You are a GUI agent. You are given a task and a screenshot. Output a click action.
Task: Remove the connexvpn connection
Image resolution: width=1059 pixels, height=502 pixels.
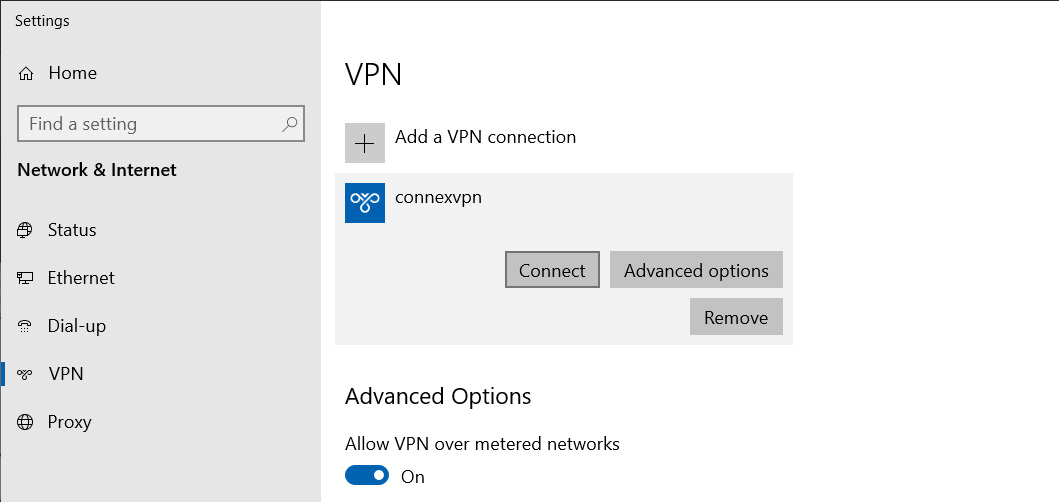pos(736,317)
